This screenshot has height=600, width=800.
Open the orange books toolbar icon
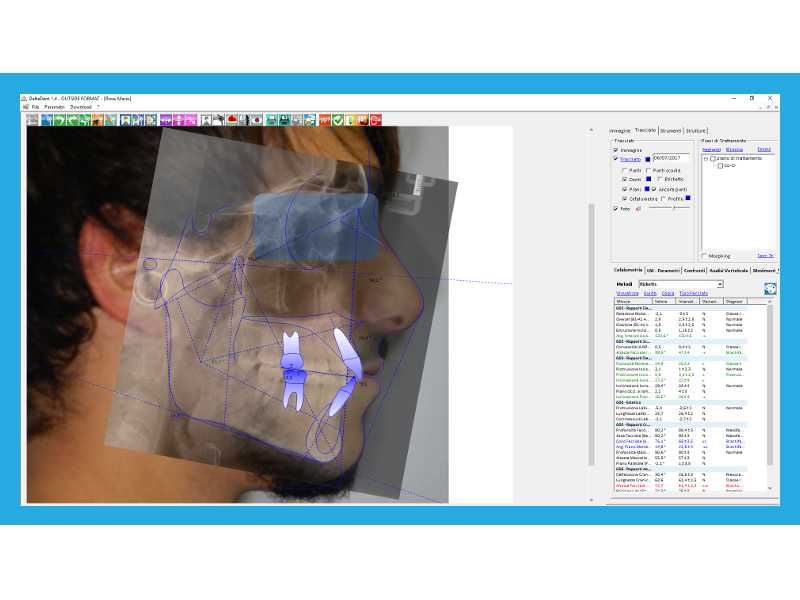363,120
